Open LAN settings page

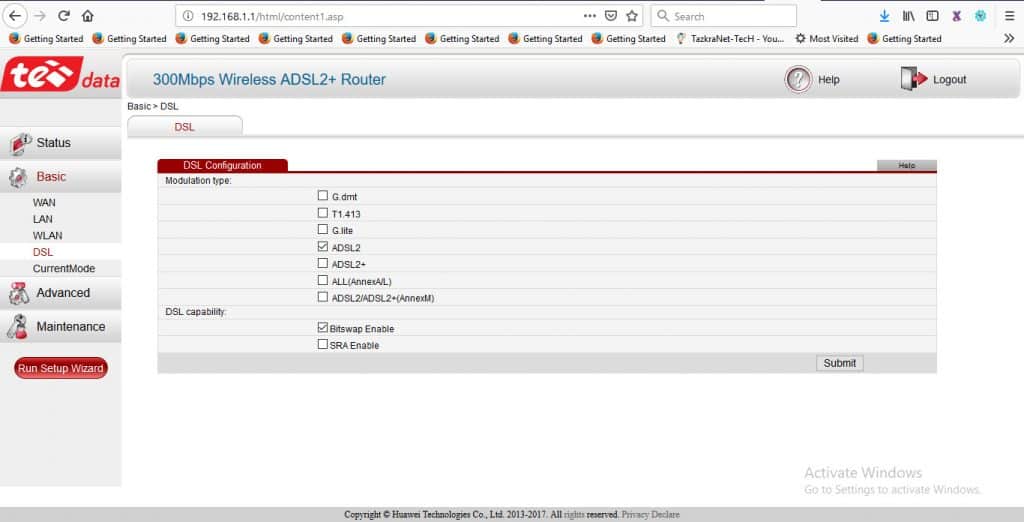click(x=42, y=219)
